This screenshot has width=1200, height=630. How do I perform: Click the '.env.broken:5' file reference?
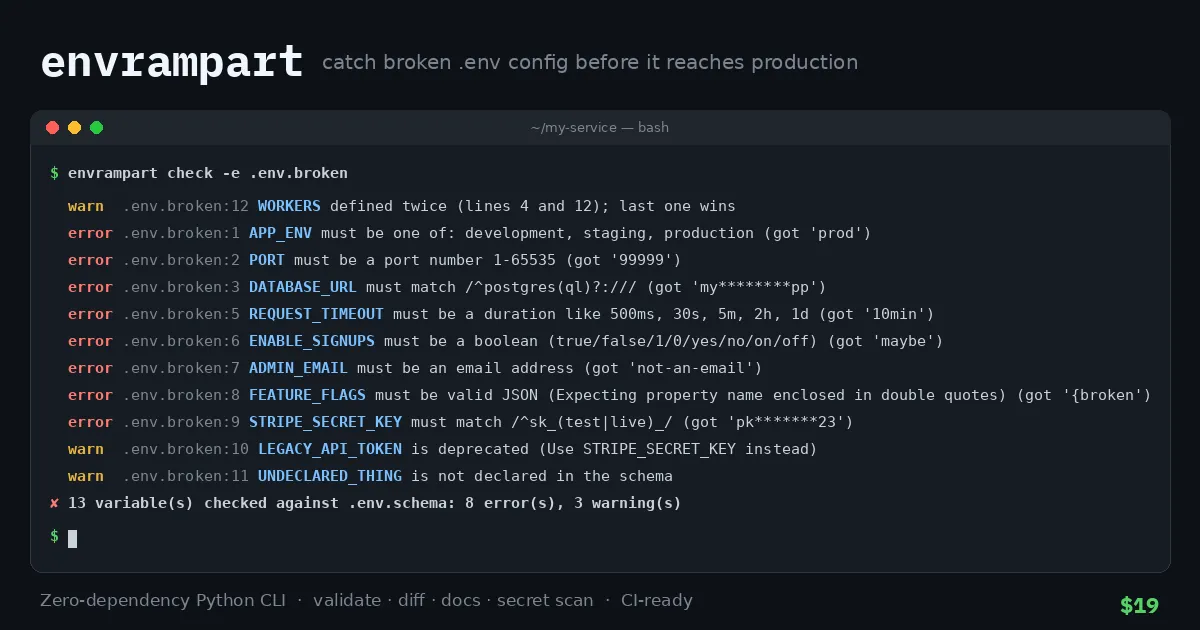181,314
